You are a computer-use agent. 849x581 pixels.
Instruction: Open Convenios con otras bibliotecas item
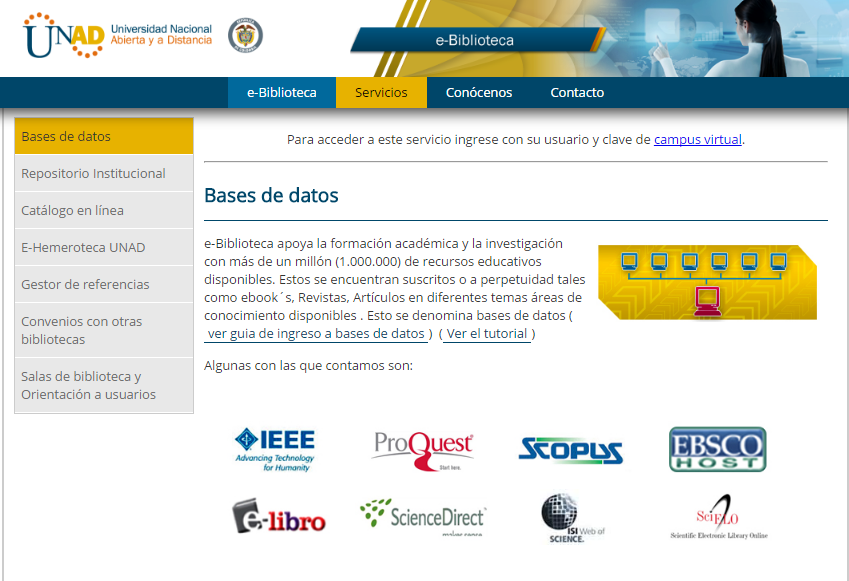[104, 330]
